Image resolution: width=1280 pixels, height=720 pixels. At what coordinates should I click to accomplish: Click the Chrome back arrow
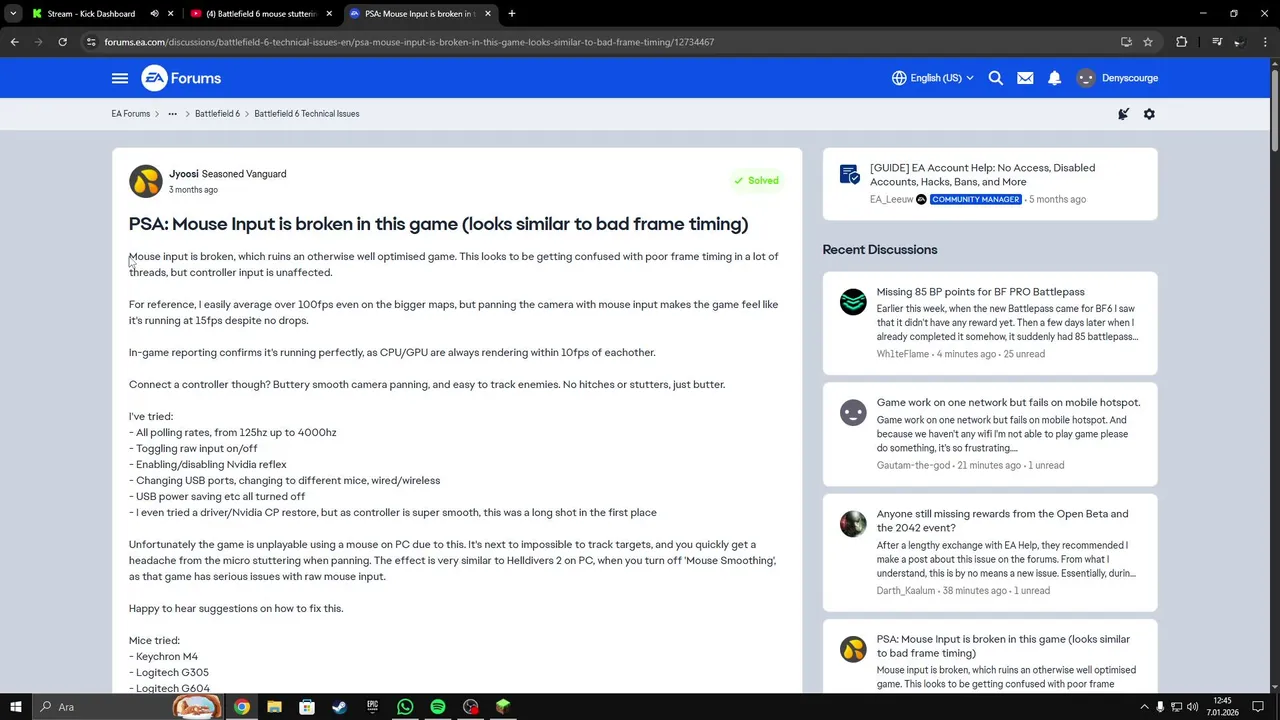tap(14, 42)
